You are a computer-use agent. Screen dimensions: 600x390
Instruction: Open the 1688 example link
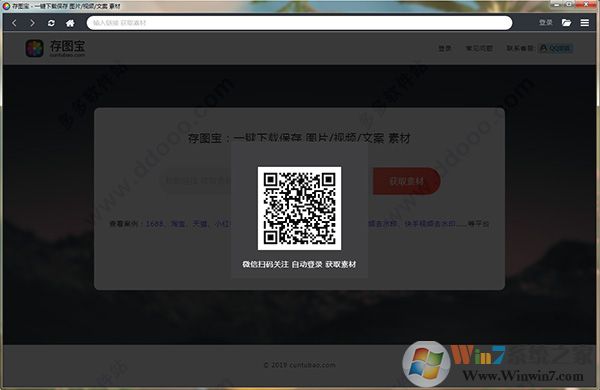(x=154, y=224)
